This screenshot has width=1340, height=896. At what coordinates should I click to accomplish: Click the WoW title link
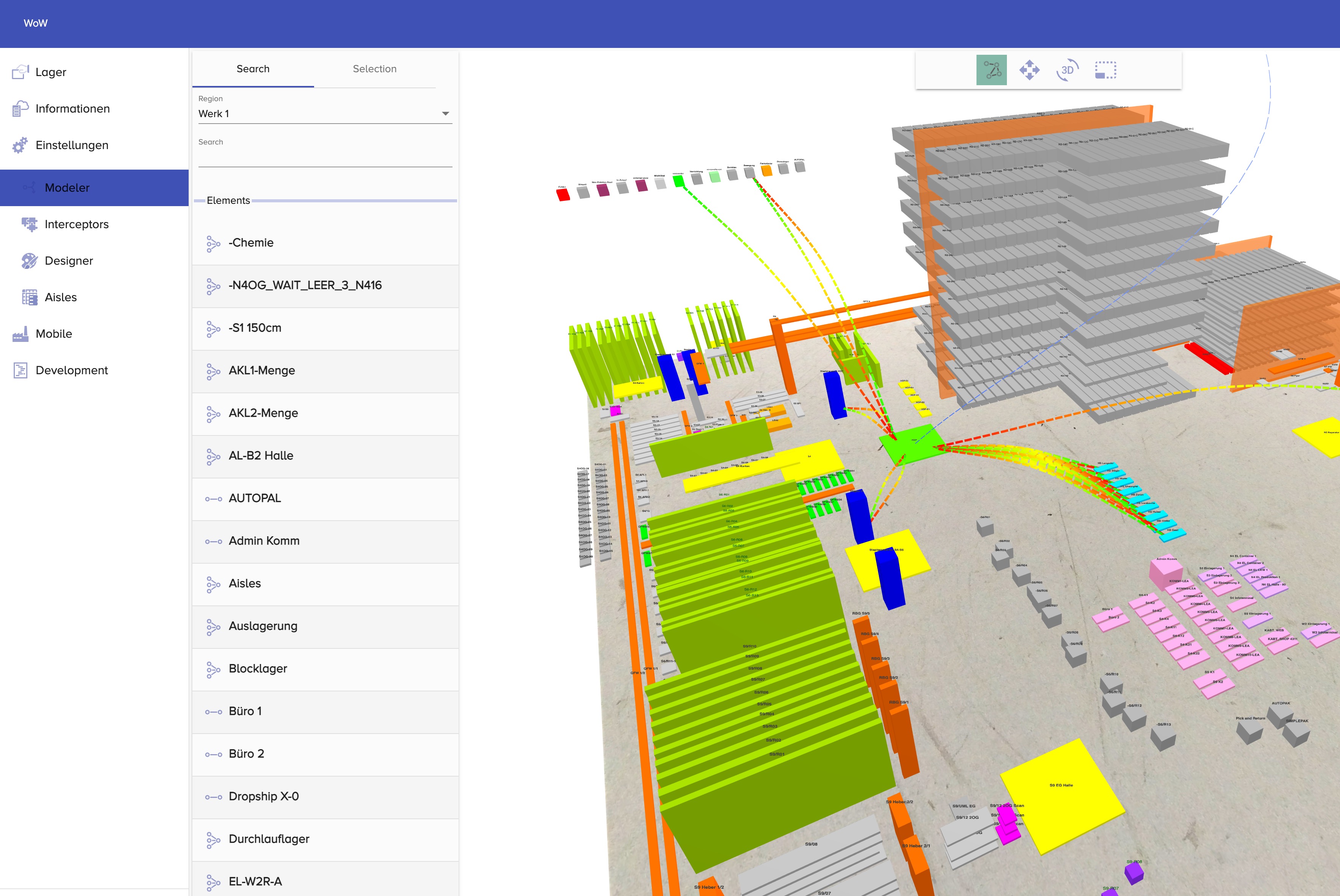pyautogui.click(x=35, y=24)
